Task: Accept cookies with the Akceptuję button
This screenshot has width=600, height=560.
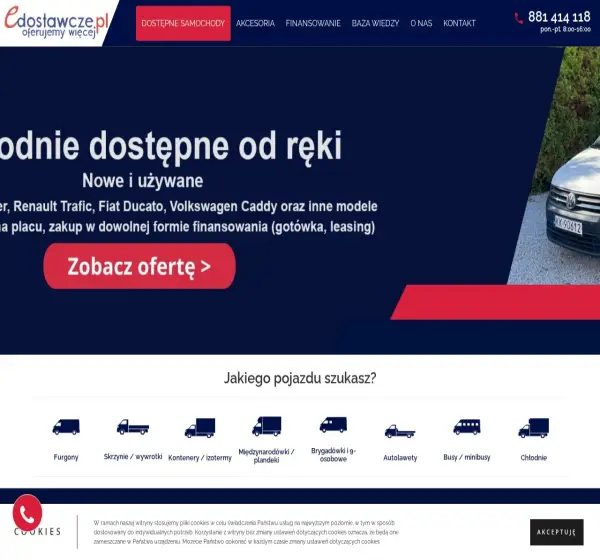Action: [556, 532]
